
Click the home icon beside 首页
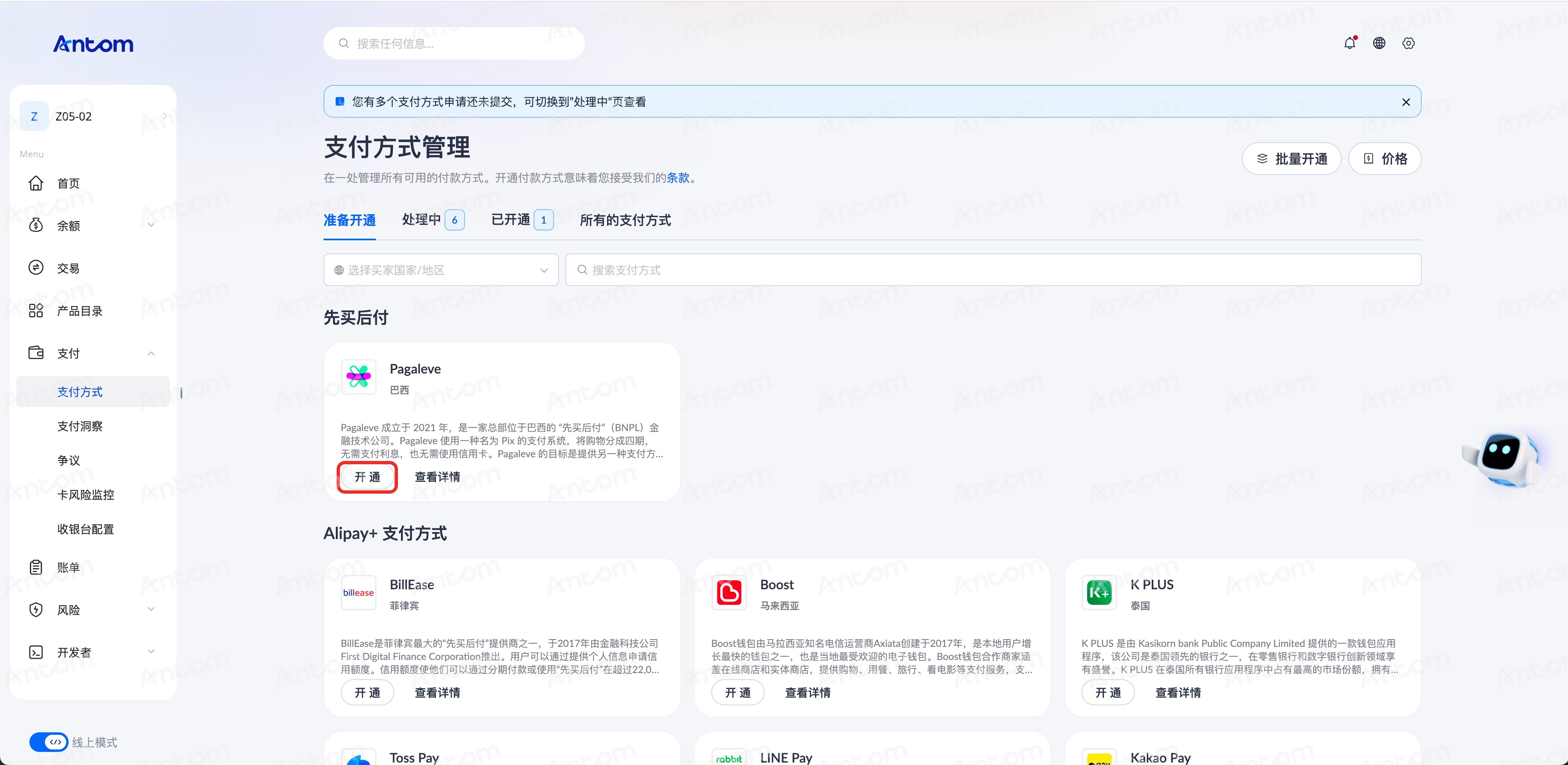[x=36, y=183]
